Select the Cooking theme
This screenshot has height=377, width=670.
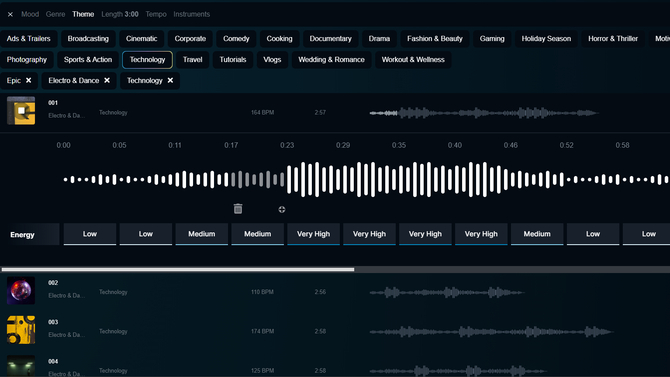coord(279,38)
